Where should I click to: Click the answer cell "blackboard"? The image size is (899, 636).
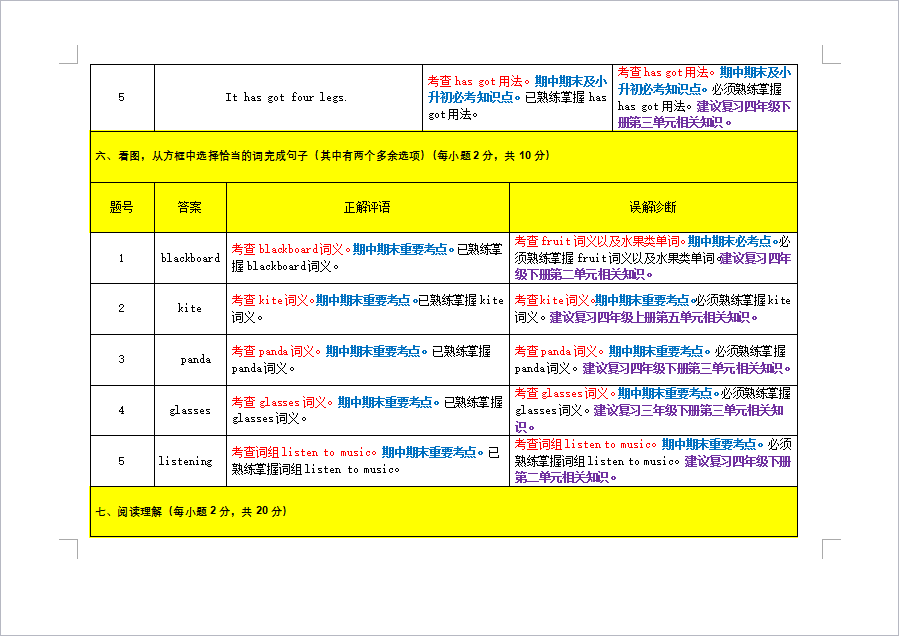click(x=190, y=258)
